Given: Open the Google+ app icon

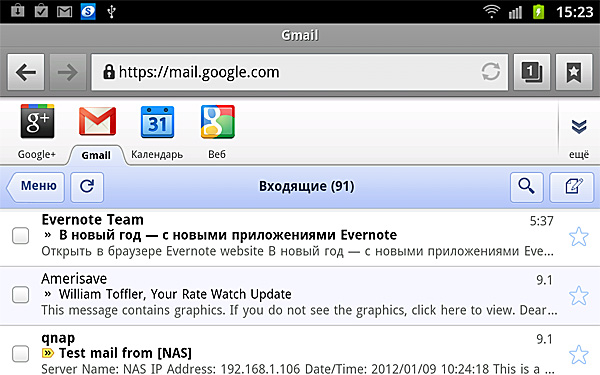Looking at the screenshot, I should (37, 121).
